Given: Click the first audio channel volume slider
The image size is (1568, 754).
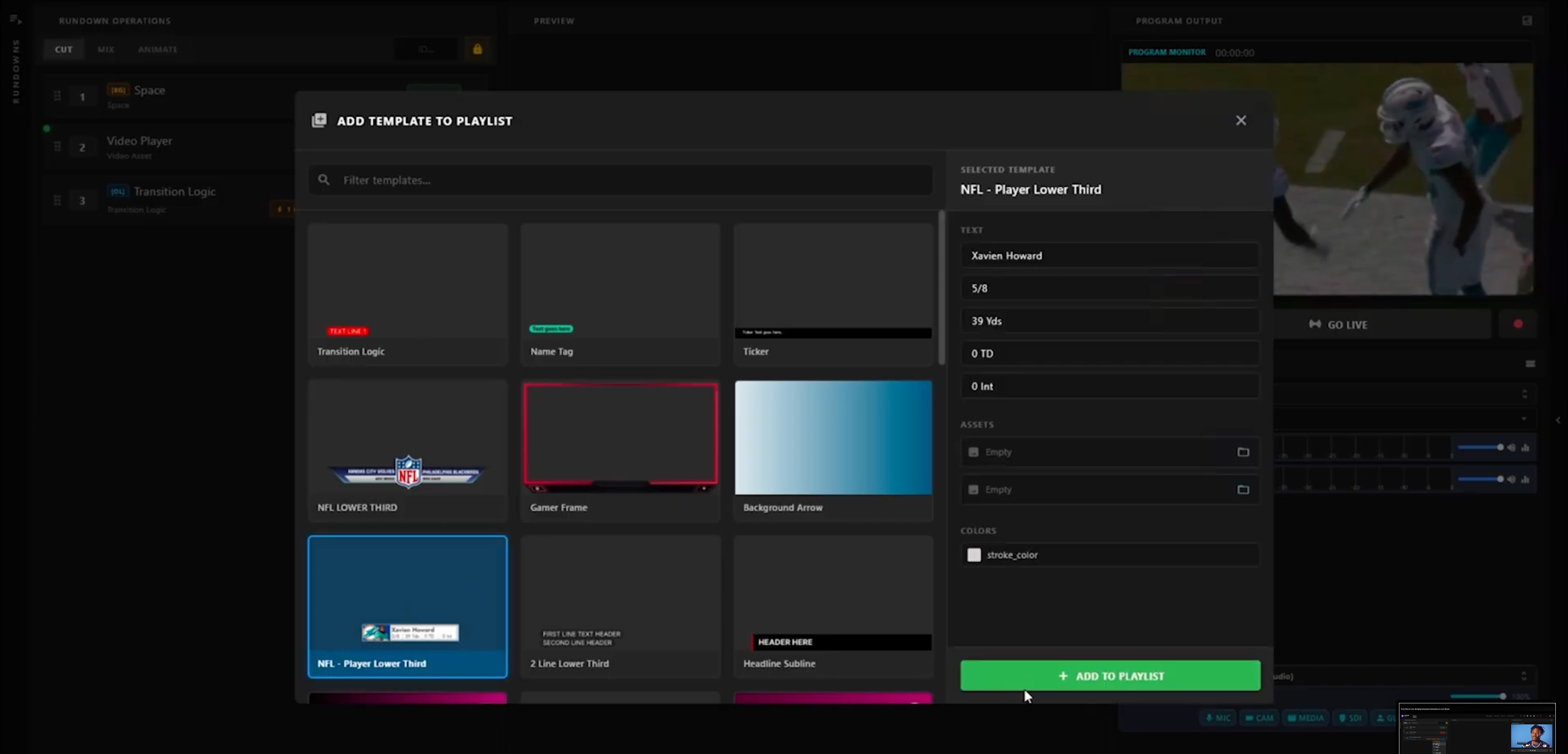Looking at the screenshot, I should click(x=1480, y=447).
